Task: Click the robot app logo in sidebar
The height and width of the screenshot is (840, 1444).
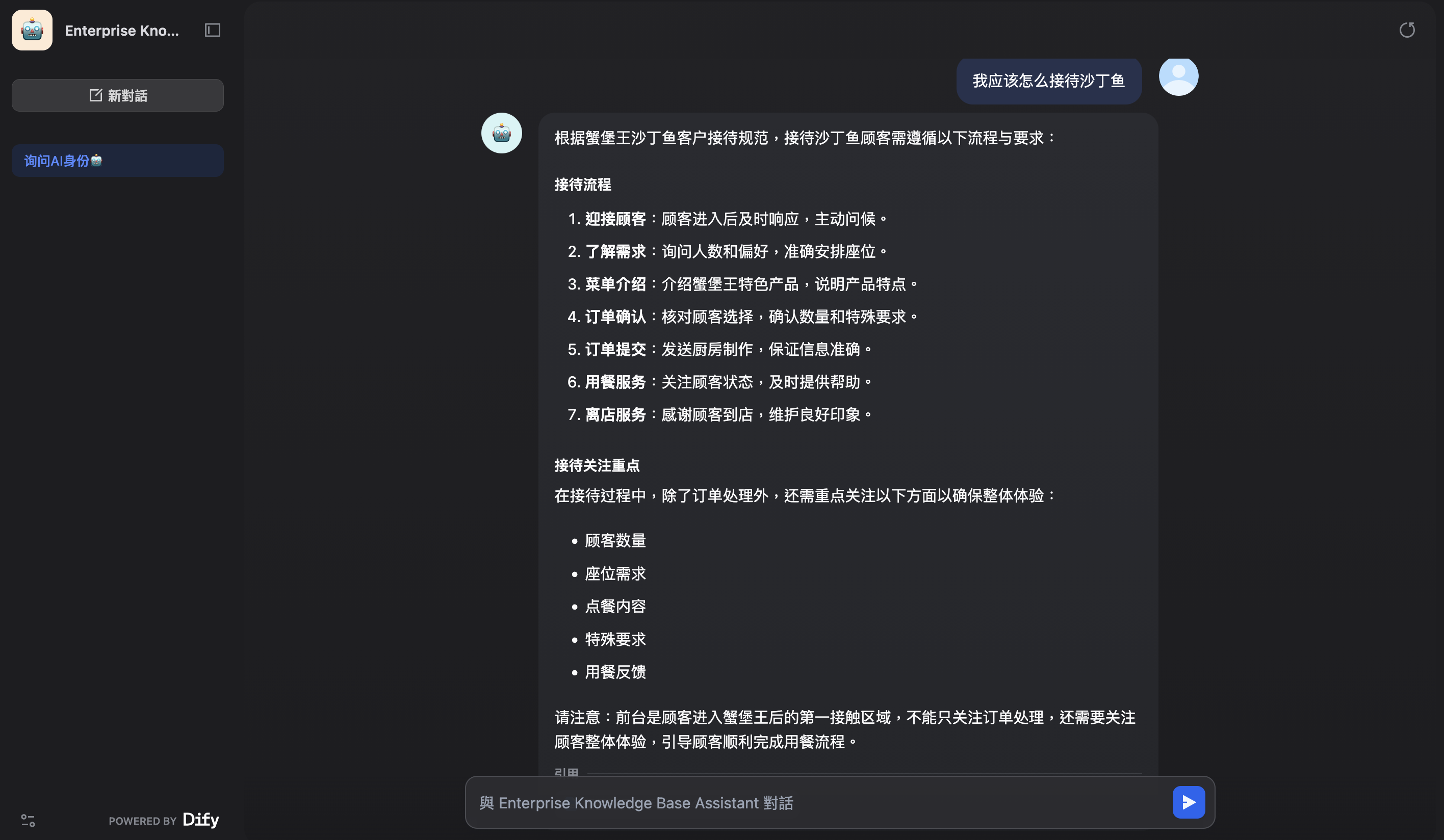Action: coord(32,31)
